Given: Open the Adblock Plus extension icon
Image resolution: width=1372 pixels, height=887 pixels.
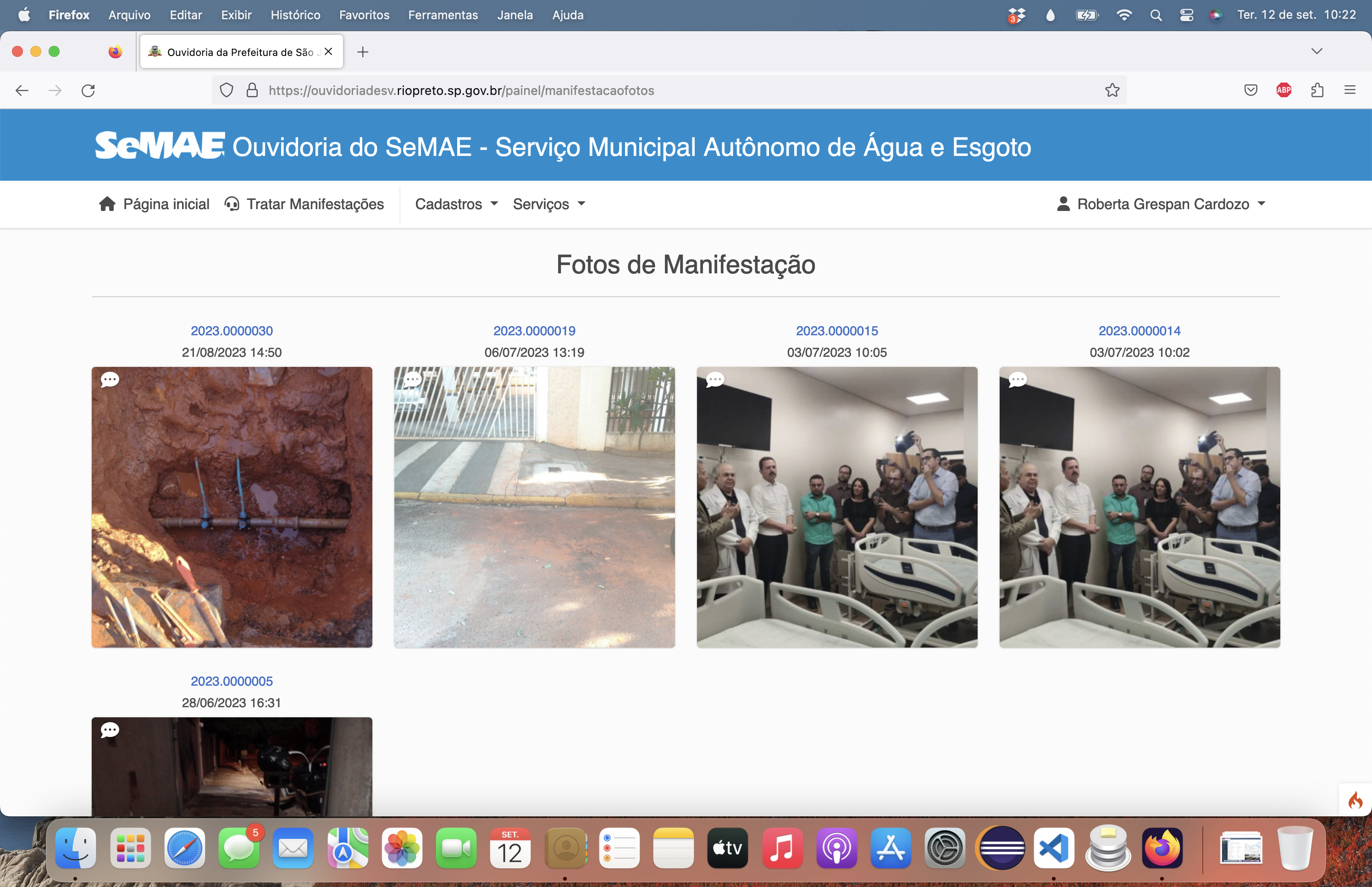Looking at the screenshot, I should tap(1283, 90).
